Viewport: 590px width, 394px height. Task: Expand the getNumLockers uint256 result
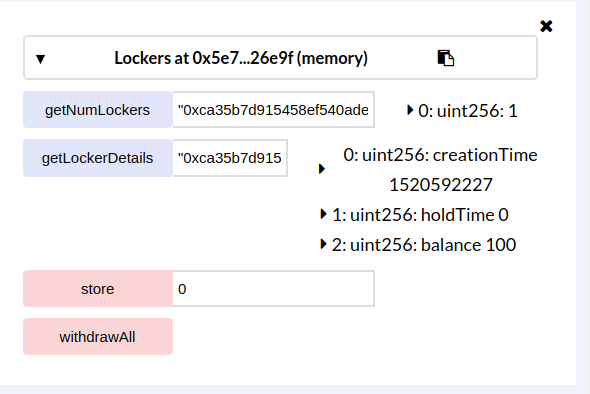tap(410, 110)
